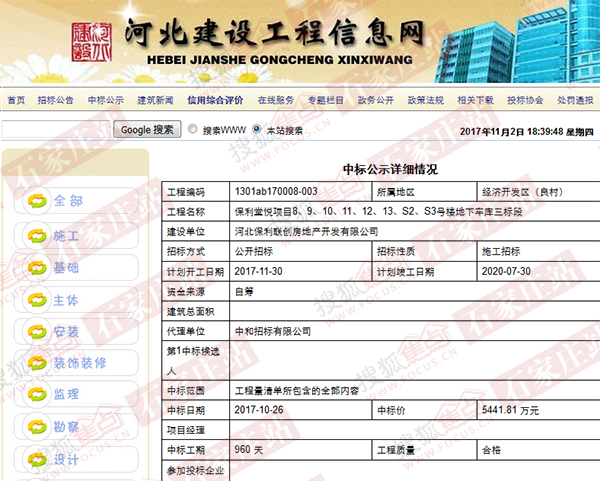Click award date 2017-10-26
The image size is (600, 481).
[259, 410]
